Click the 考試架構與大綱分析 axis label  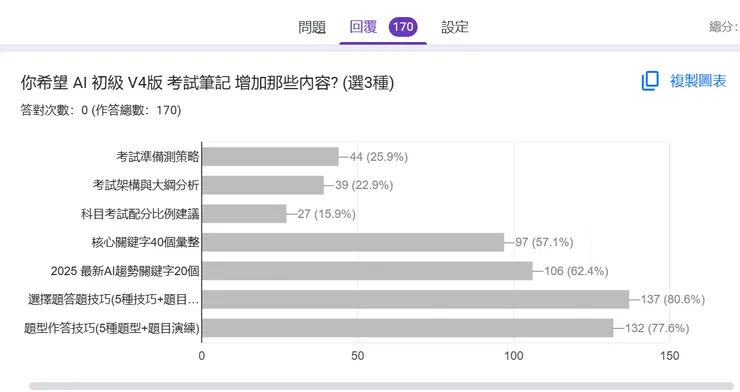146,185
